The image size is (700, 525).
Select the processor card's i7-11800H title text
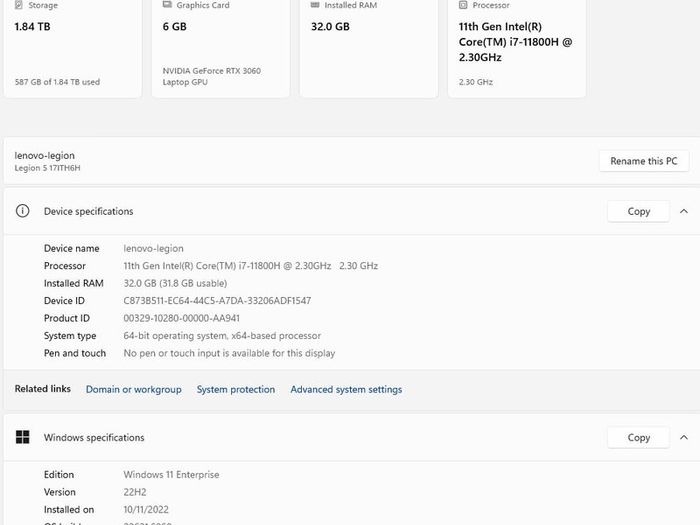pos(515,42)
